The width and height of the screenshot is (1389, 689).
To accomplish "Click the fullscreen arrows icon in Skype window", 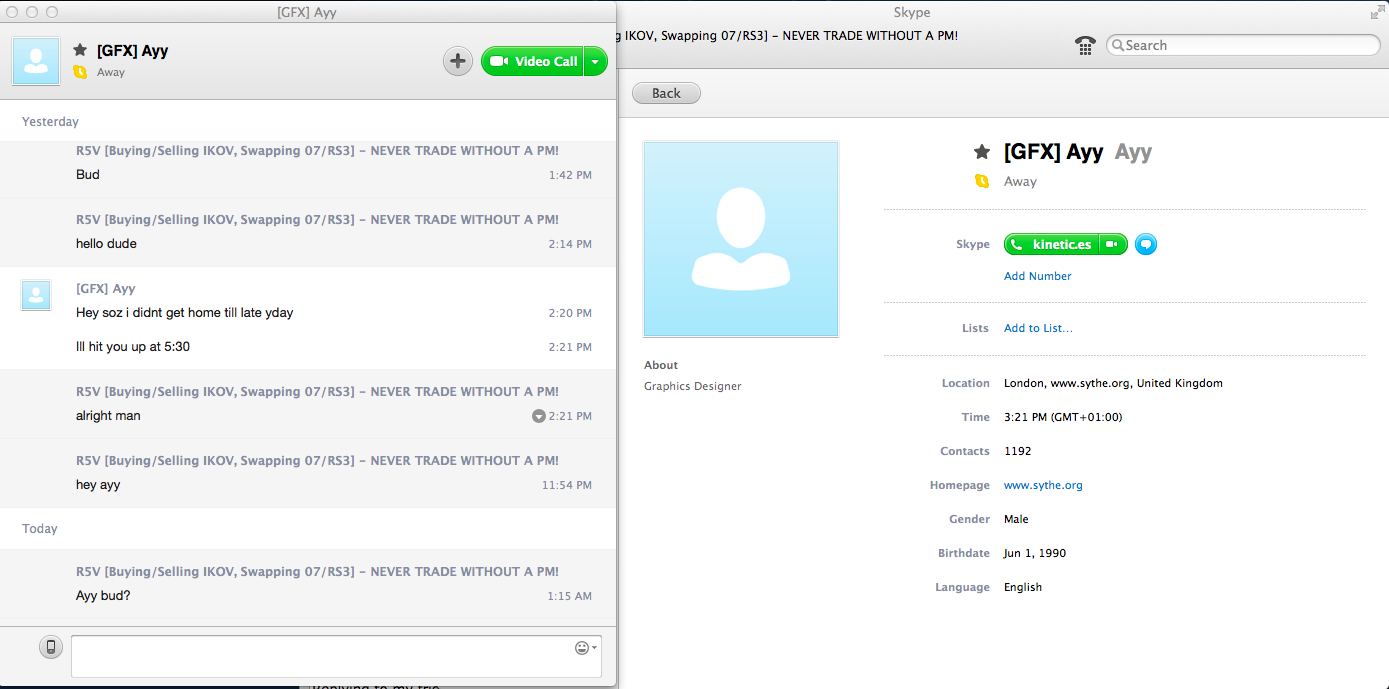I will [x=1377, y=12].
